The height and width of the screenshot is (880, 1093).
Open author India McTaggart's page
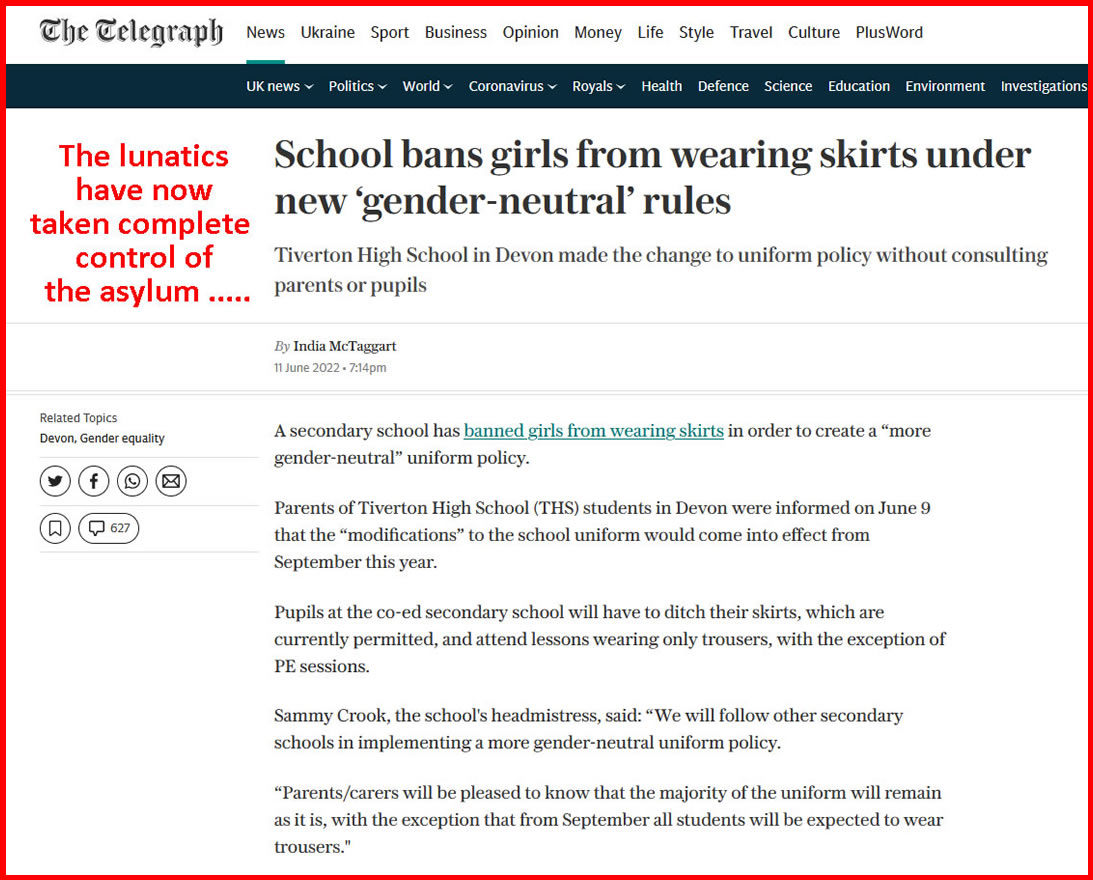pyautogui.click(x=344, y=347)
